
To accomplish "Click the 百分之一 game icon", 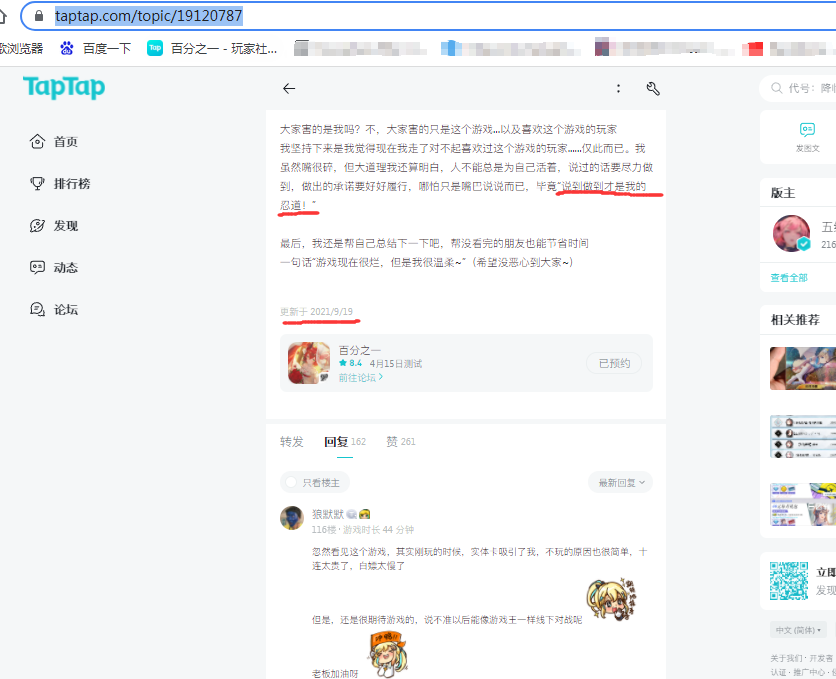I will [x=309, y=363].
